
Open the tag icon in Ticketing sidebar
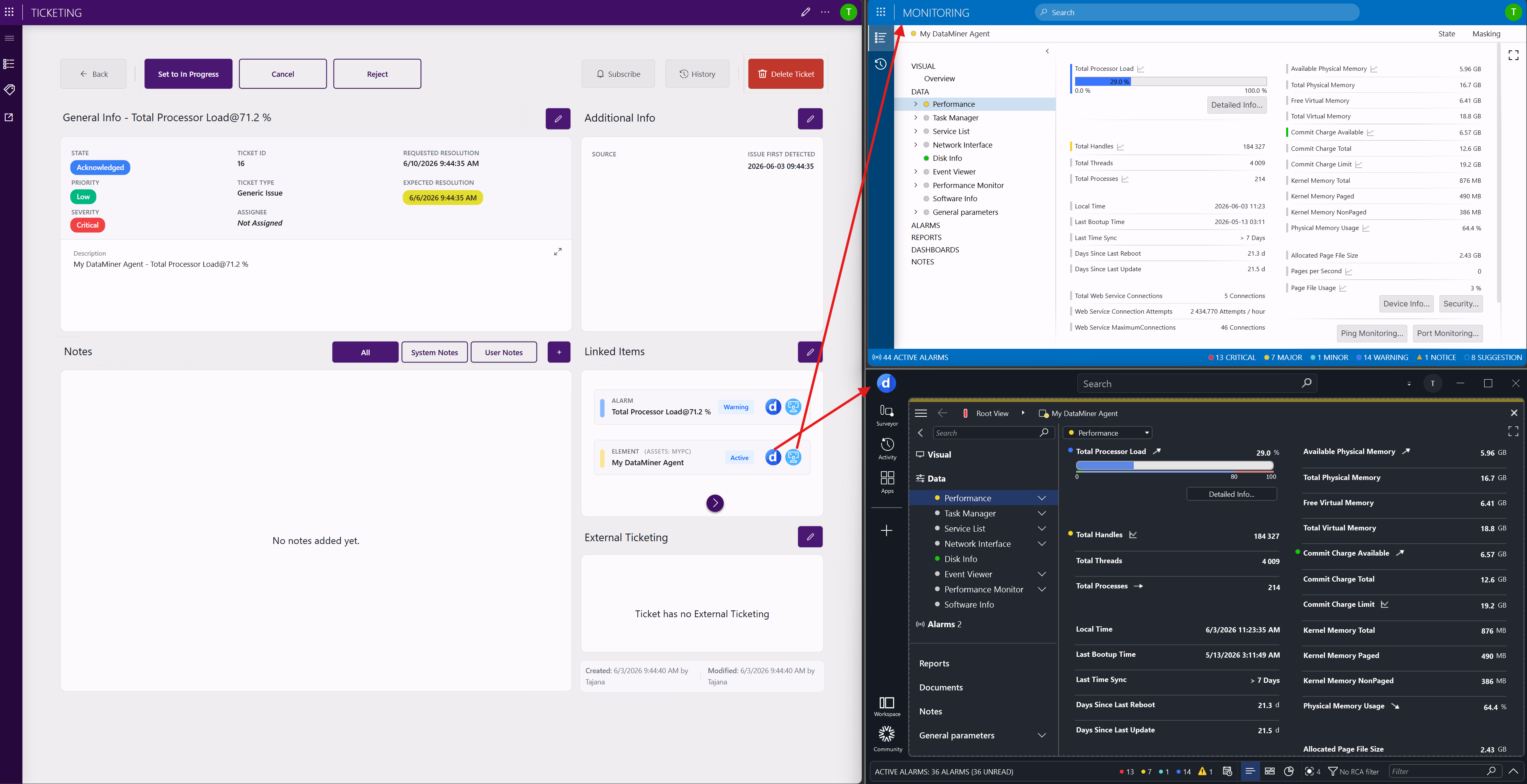point(10,90)
